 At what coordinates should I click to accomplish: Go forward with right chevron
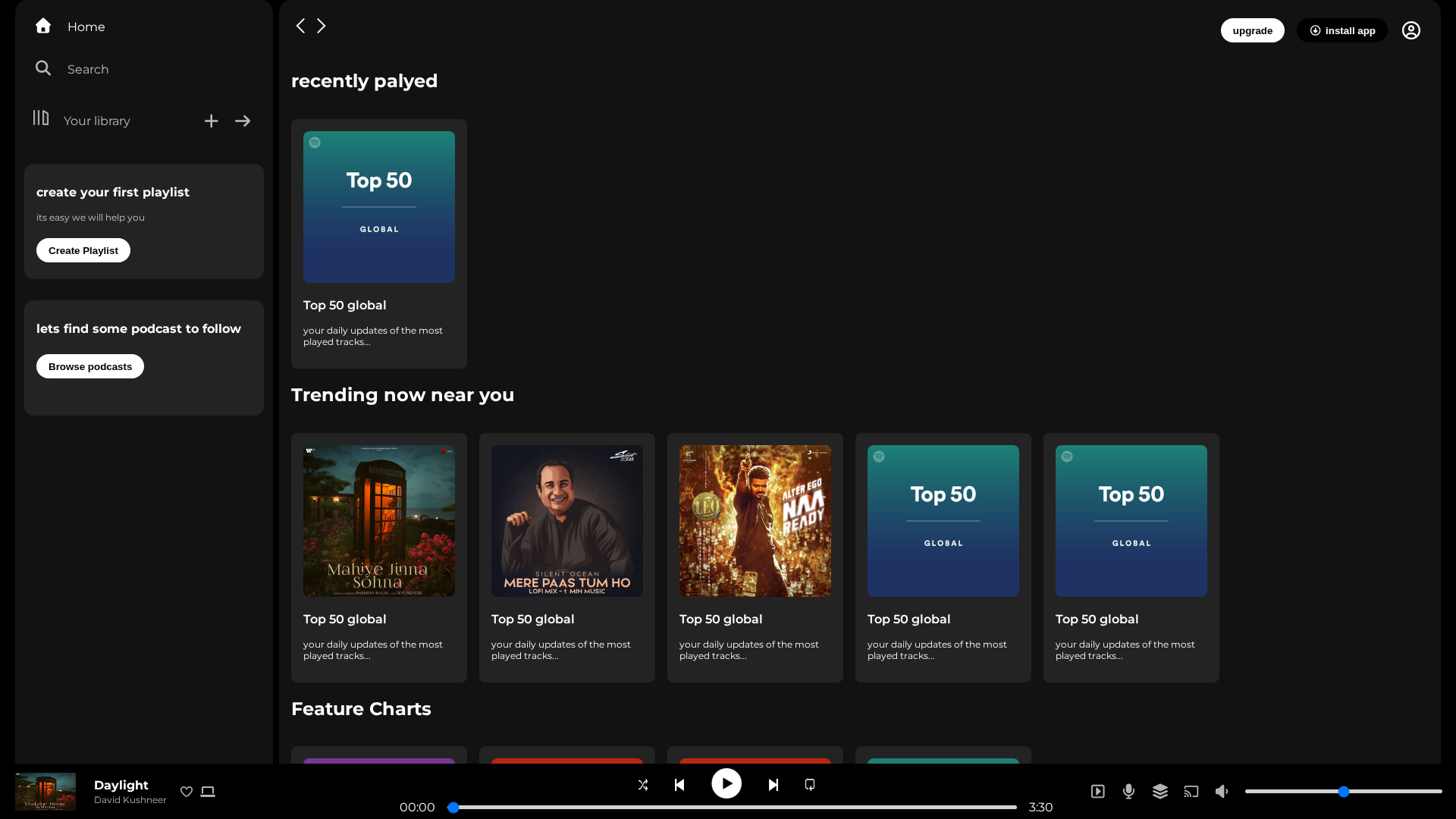tap(322, 26)
